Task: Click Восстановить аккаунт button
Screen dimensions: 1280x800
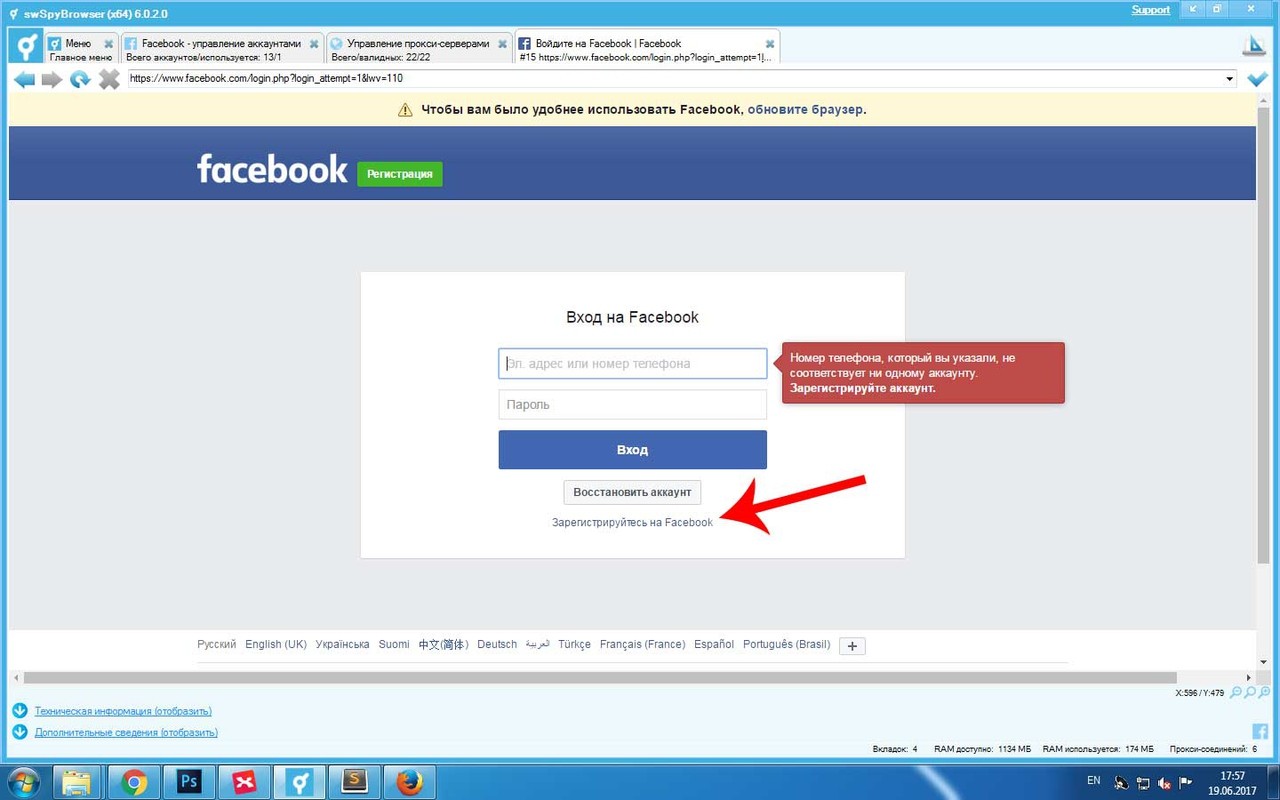Action: click(632, 492)
